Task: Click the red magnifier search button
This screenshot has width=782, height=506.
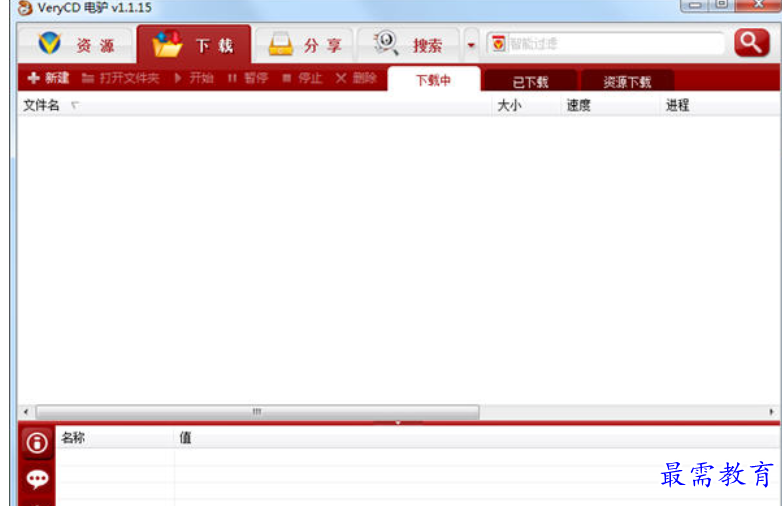Action: pyautogui.click(x=752, y=43)
